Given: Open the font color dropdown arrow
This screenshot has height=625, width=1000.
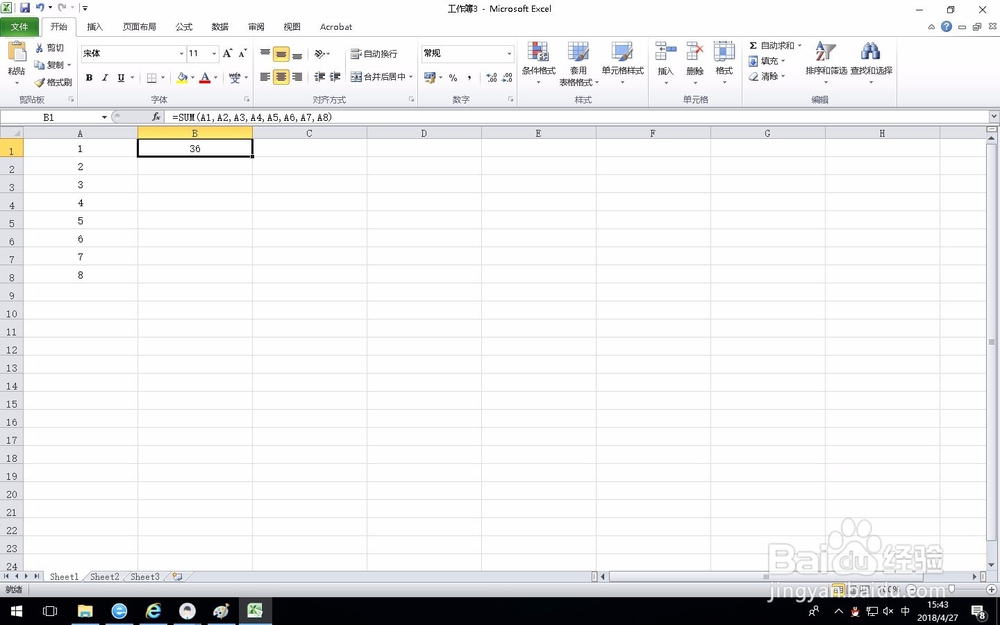Looking at the screenshot, I should point(216,78).
